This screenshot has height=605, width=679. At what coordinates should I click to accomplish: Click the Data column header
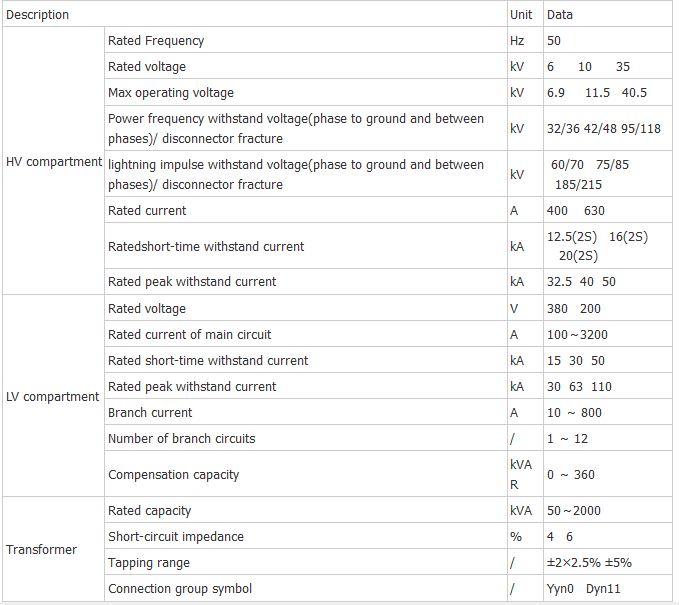(x=560, y=15)
